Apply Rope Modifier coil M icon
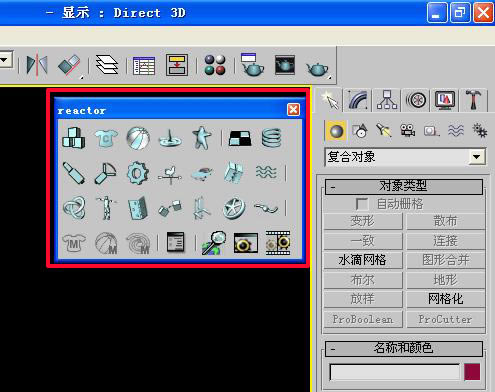The height and width of the screenshot is (392, 495). point(138,243)
